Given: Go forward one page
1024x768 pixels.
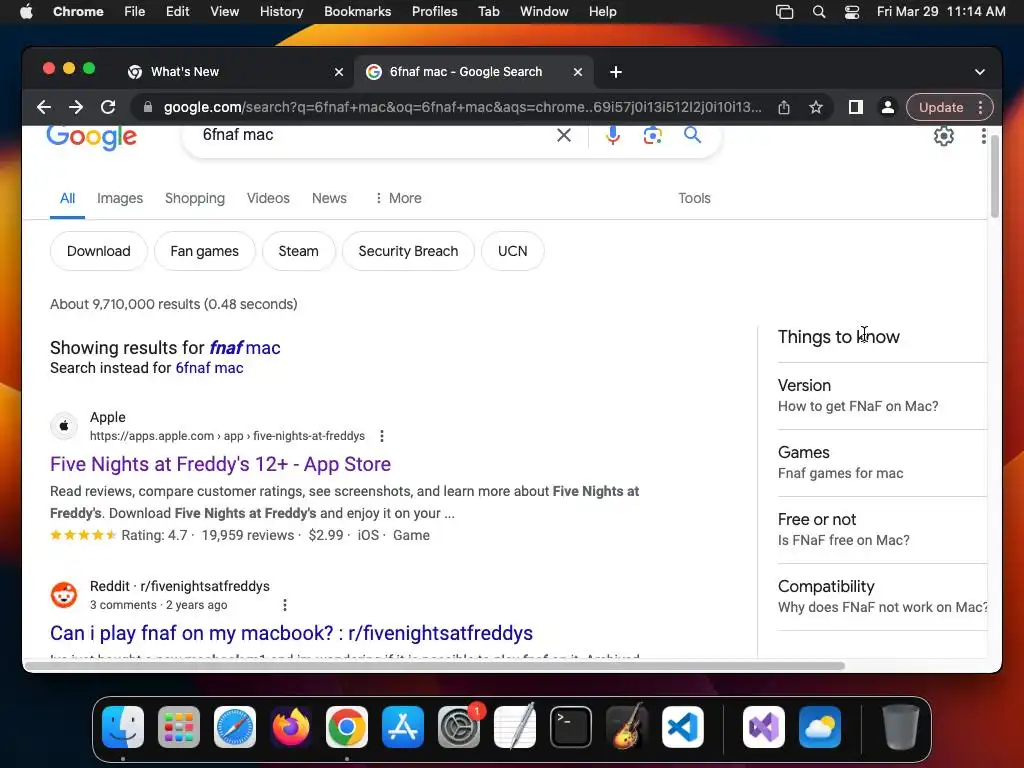Looking at the screenshot, I should [76, 107].
